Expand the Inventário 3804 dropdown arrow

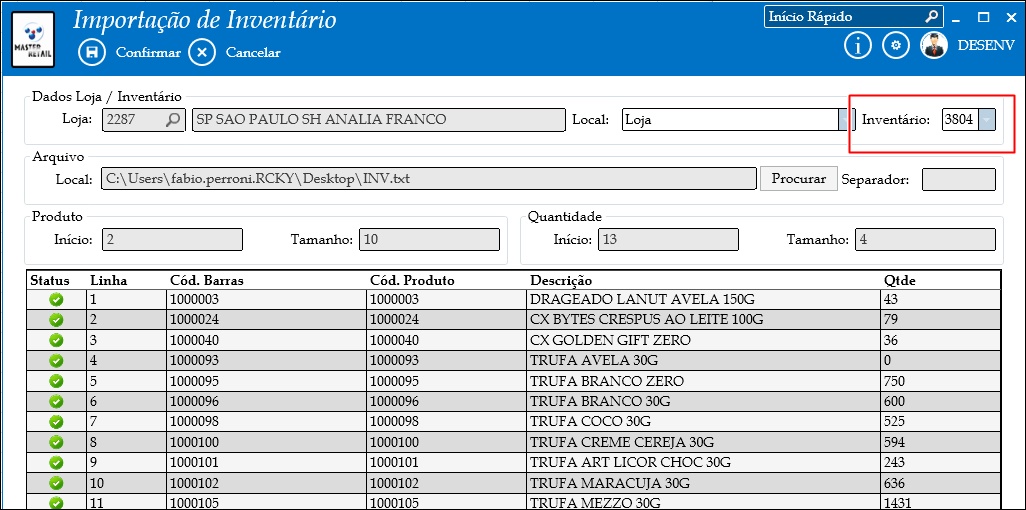(987, 120)
